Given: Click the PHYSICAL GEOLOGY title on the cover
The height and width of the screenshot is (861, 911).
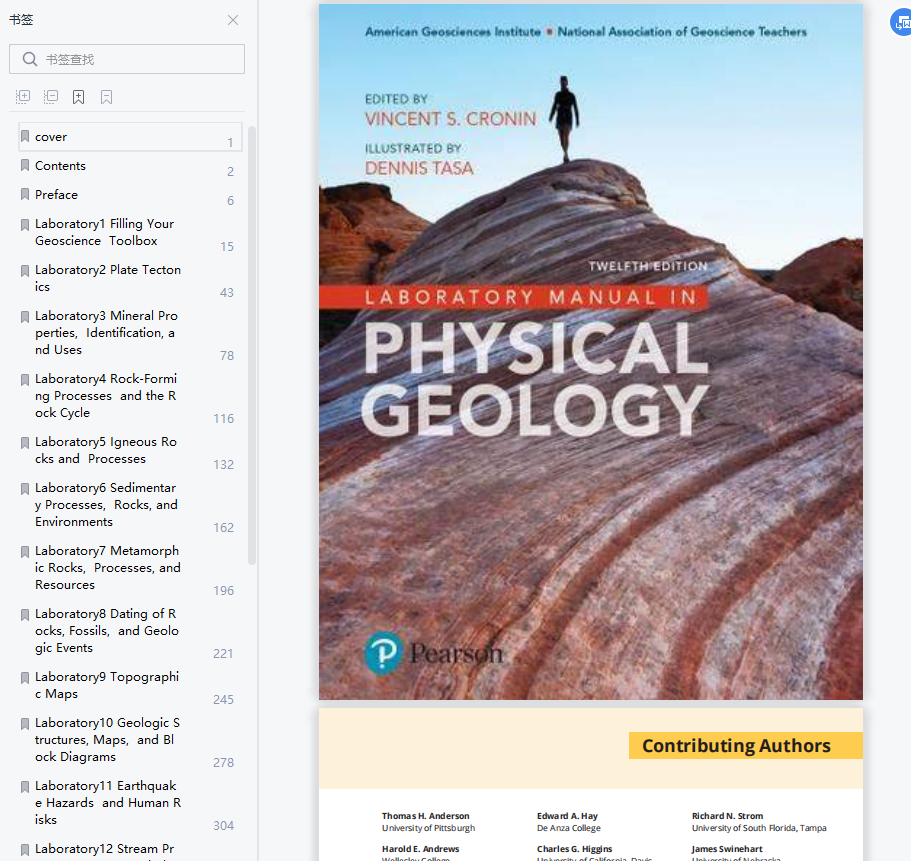Looking at the screenshot, I should pos(535,378).
